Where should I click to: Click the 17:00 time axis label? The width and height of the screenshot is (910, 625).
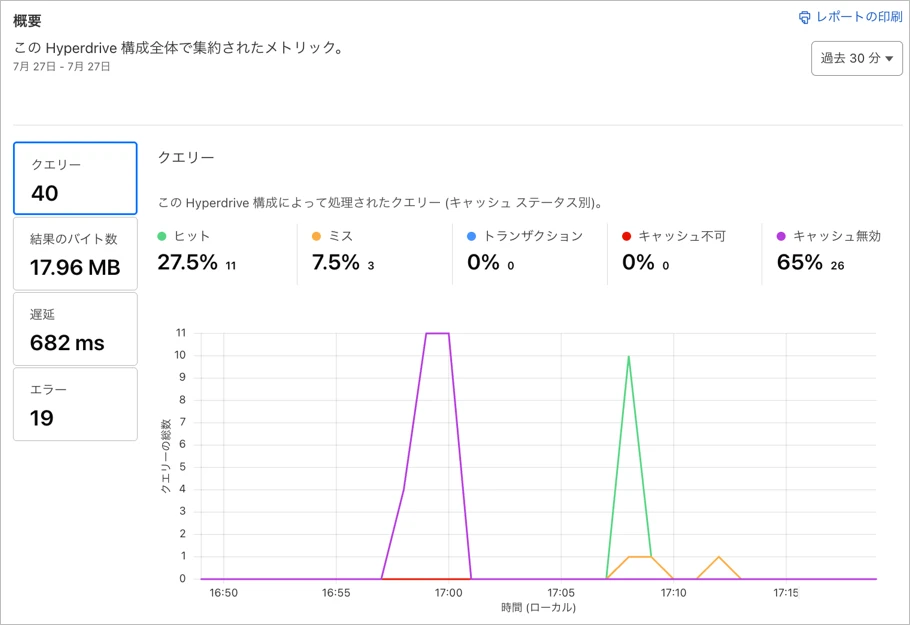[449, 593]
